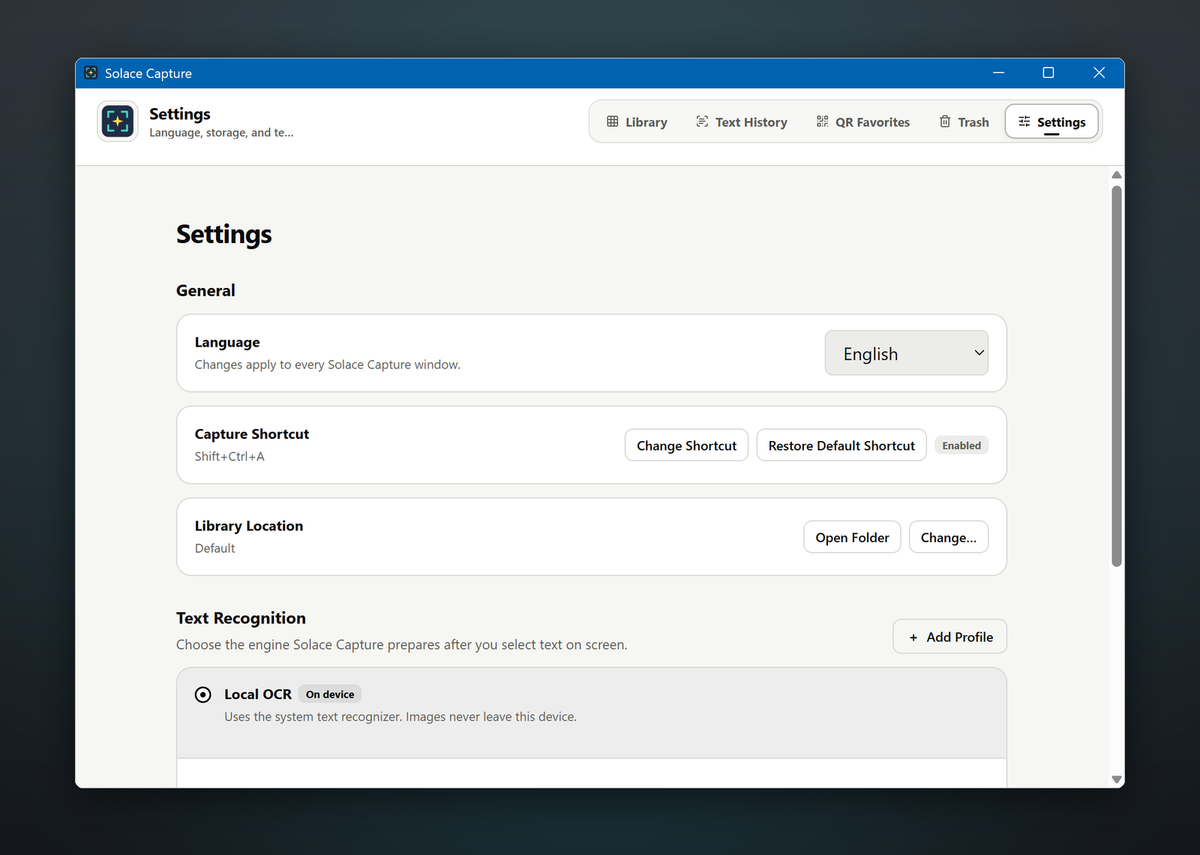
Task: Click the Capture Shortcut heading
Action: (252, 434)
